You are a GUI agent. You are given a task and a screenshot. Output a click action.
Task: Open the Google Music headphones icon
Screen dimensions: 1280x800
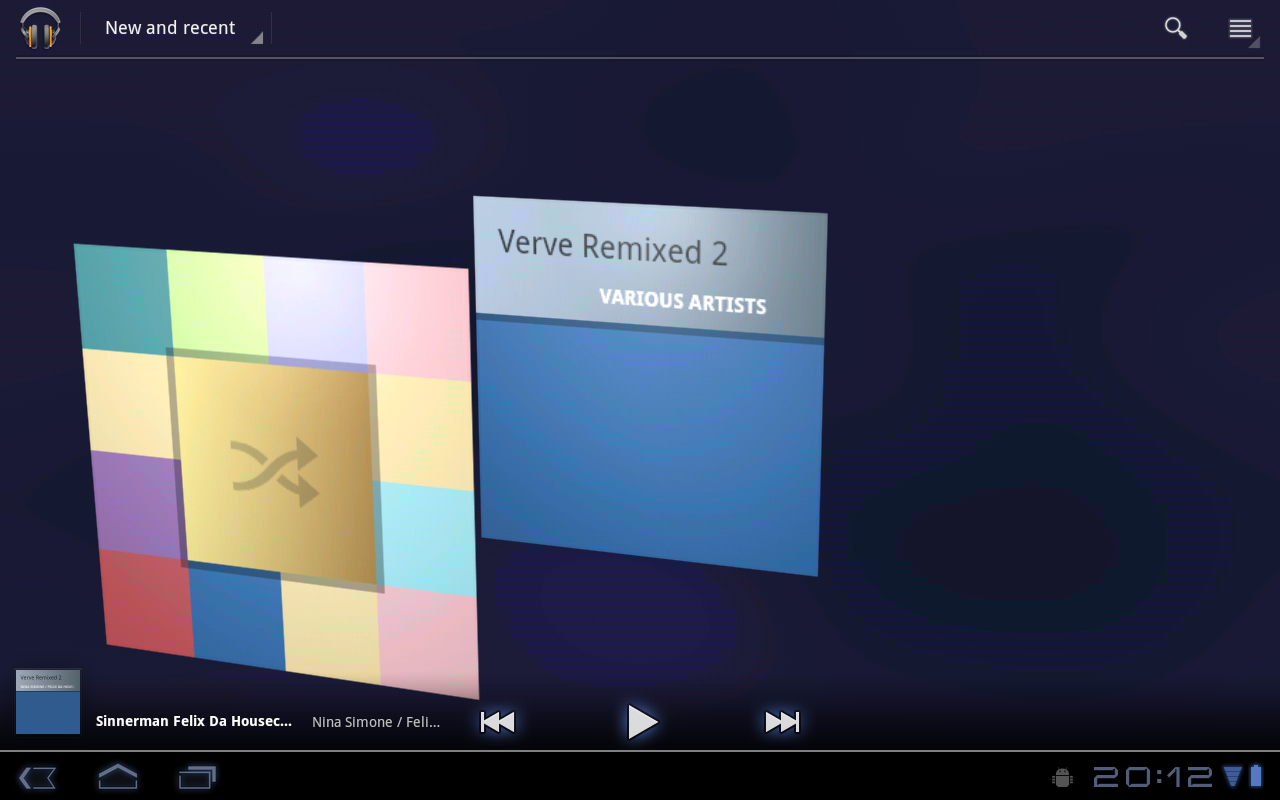[x=40, y=28]
